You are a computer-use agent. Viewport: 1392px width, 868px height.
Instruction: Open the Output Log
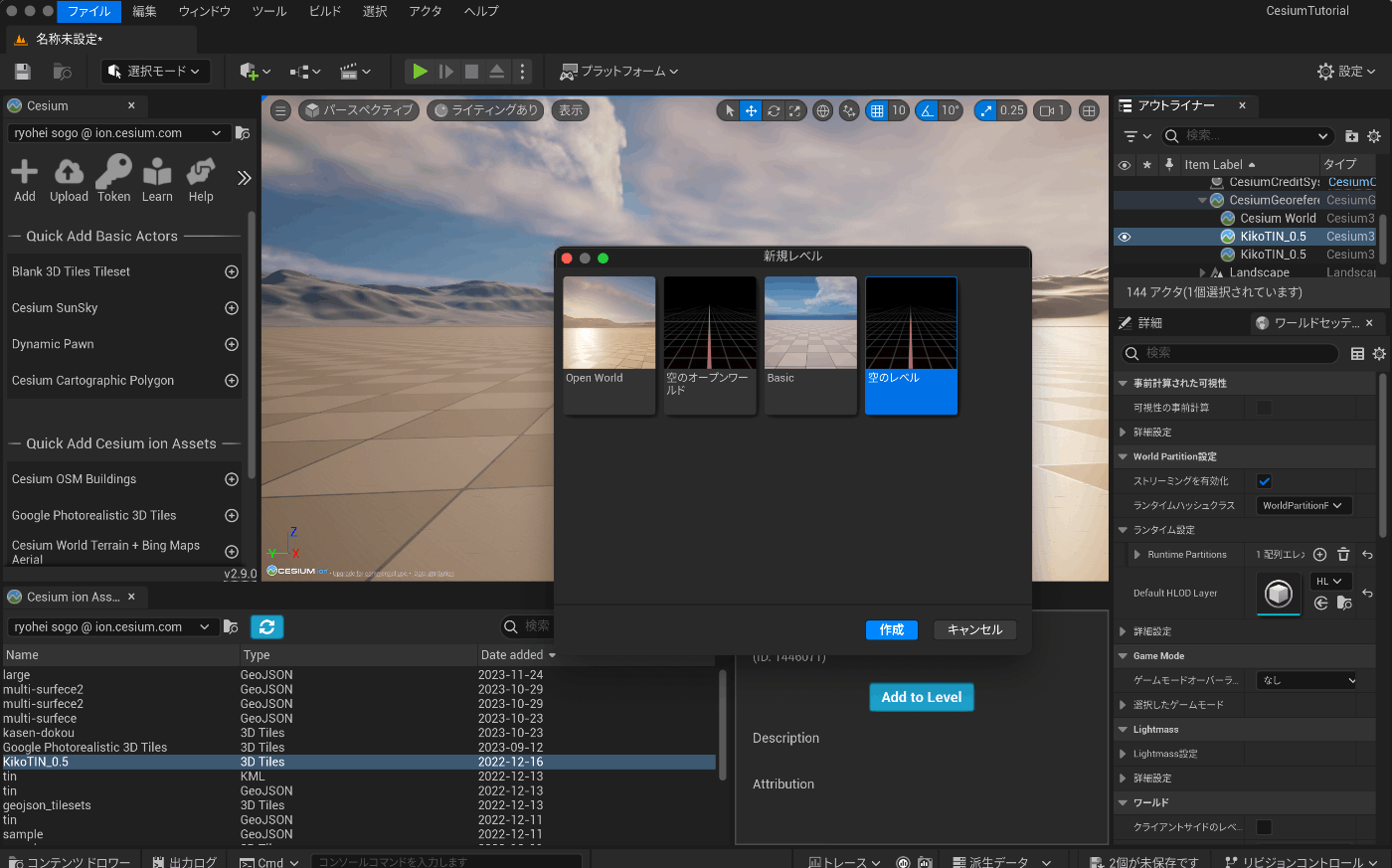(x=184, y=862)
